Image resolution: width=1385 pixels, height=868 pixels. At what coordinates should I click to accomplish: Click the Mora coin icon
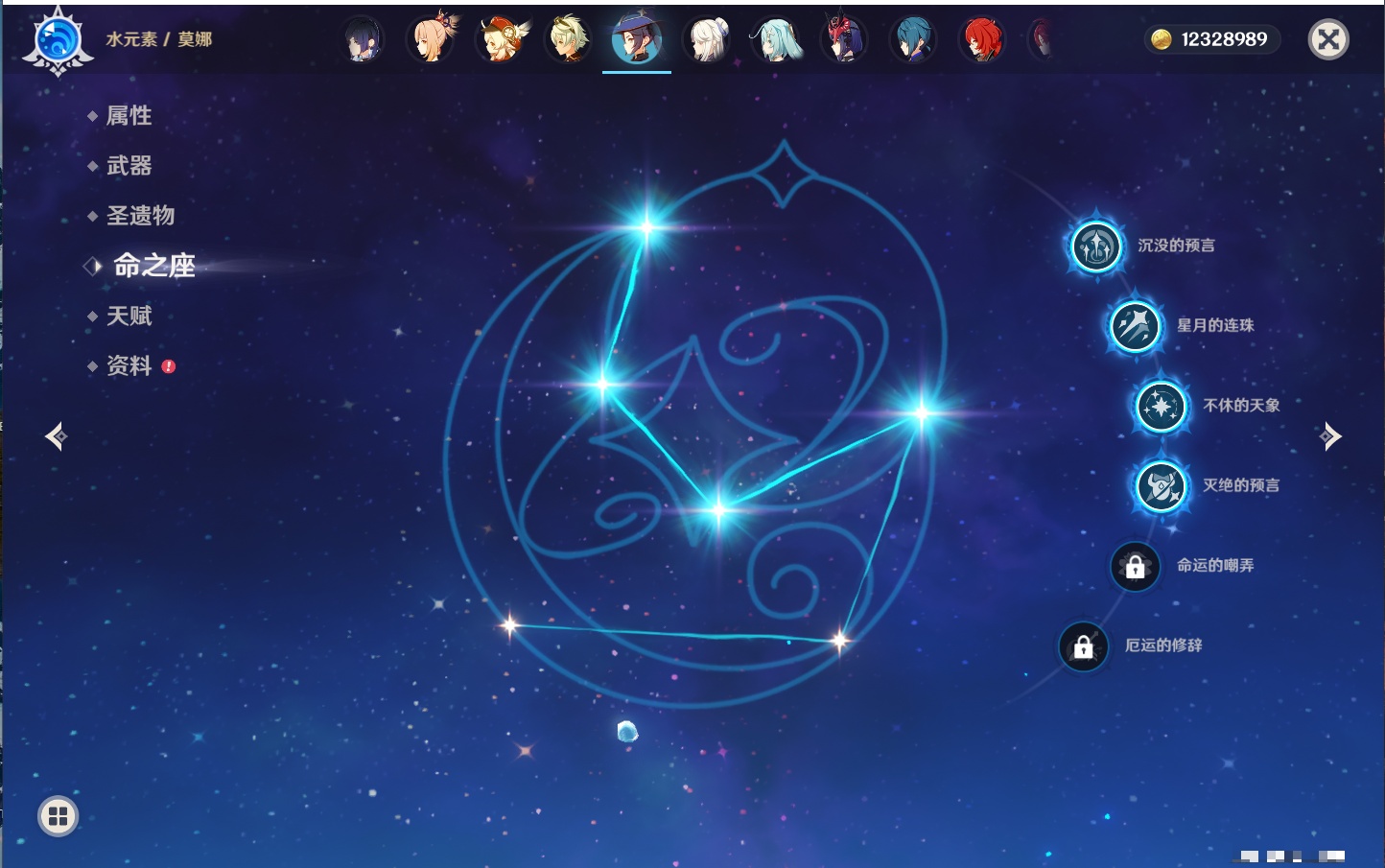click(1162, 39)
